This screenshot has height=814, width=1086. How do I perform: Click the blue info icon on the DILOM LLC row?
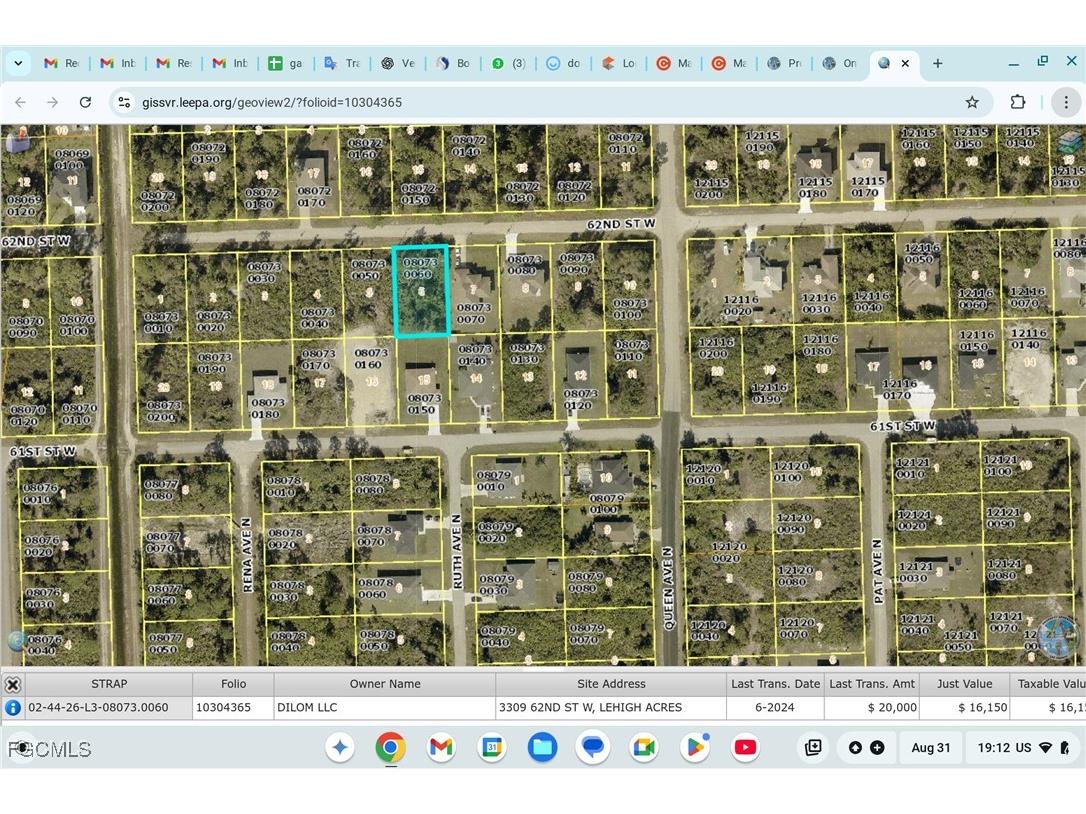[x=13, y=707]
